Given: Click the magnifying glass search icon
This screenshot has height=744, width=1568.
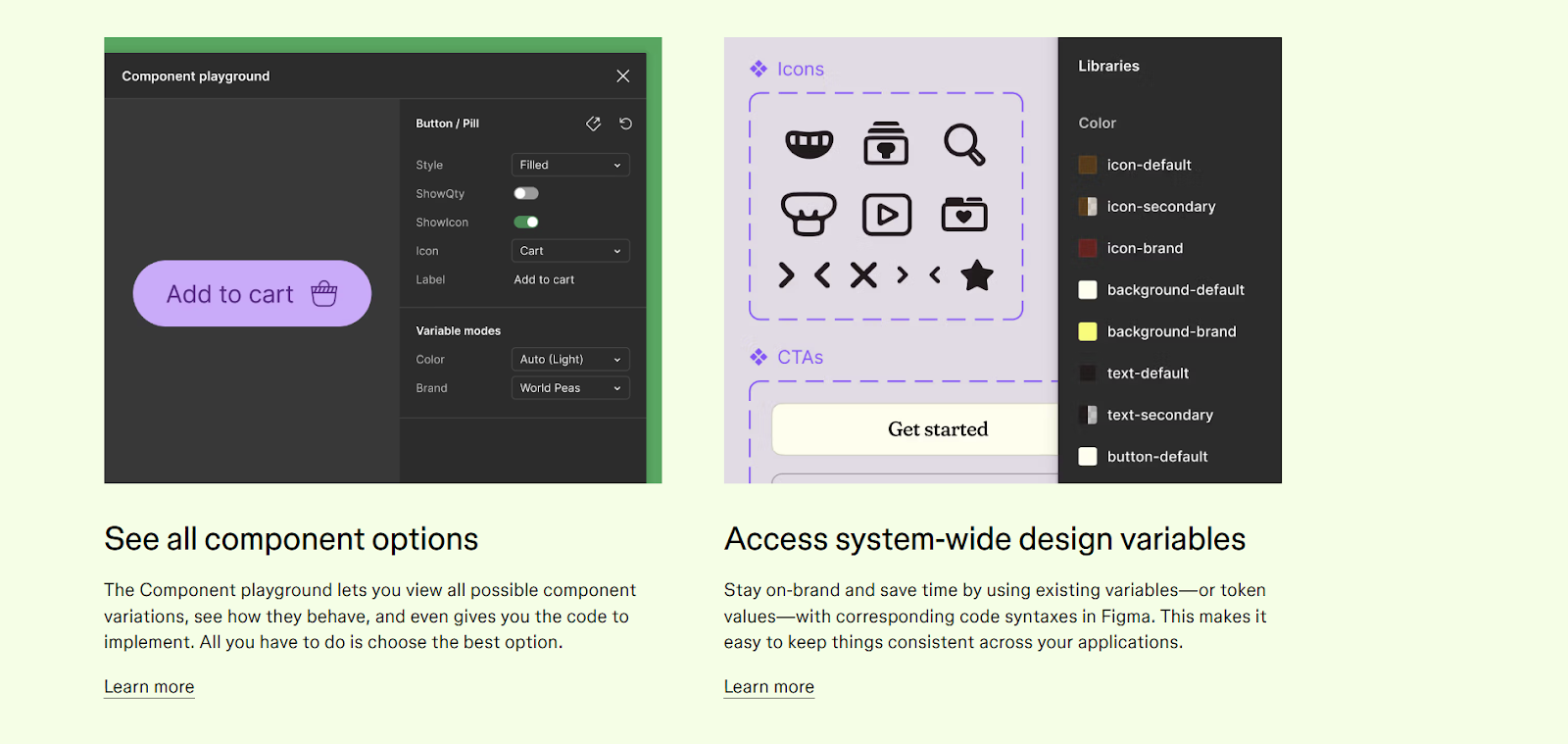Looking at the screenshot, I should (963, 144).
